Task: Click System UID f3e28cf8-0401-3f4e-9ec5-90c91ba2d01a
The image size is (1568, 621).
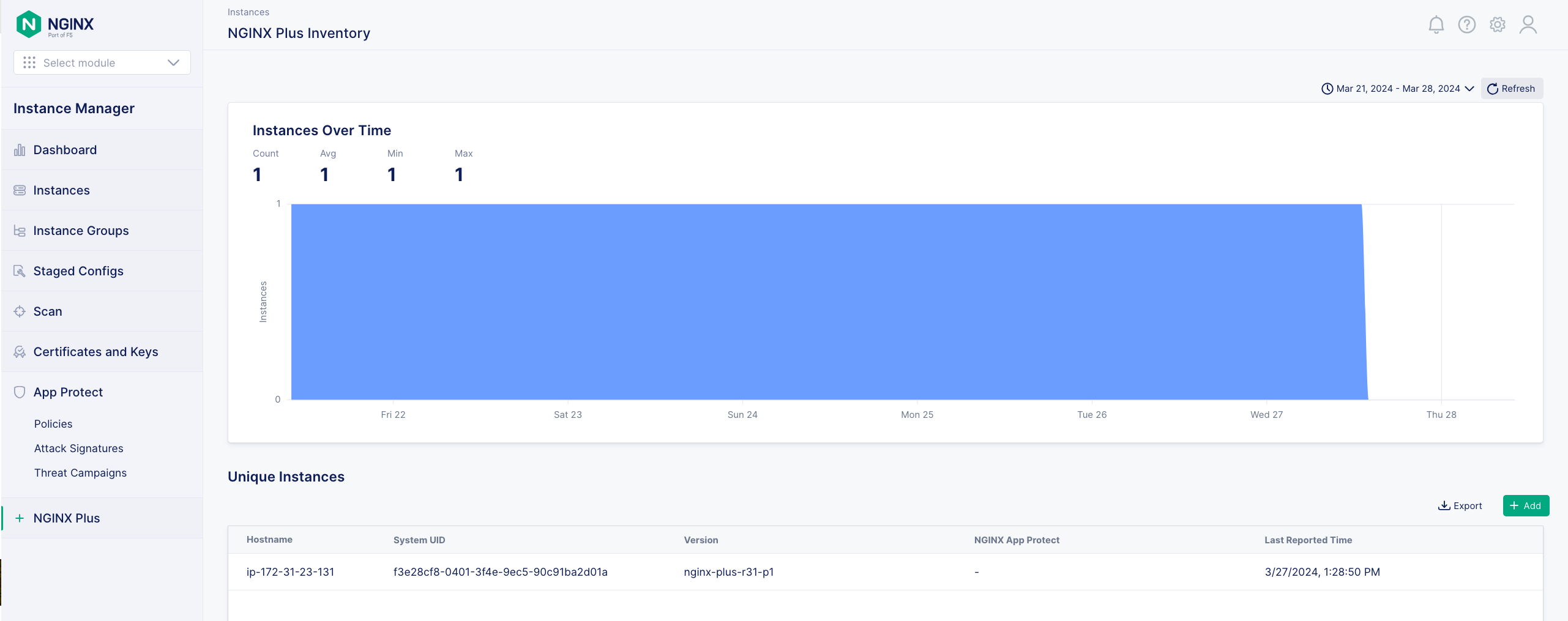Action: point(500,572)
